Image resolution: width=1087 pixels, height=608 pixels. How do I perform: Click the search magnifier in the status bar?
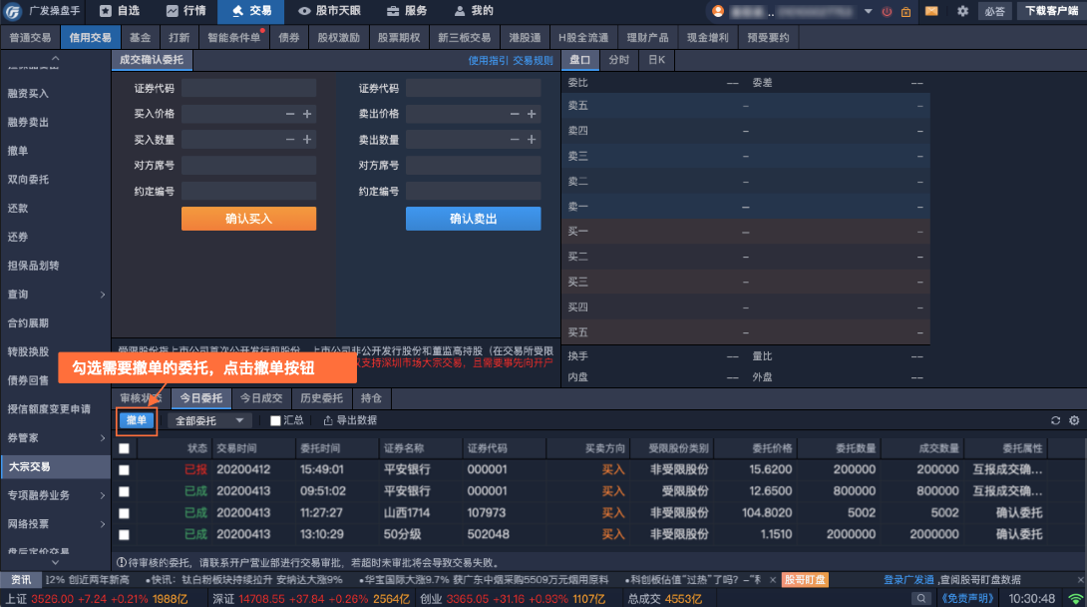click(921, 598)
